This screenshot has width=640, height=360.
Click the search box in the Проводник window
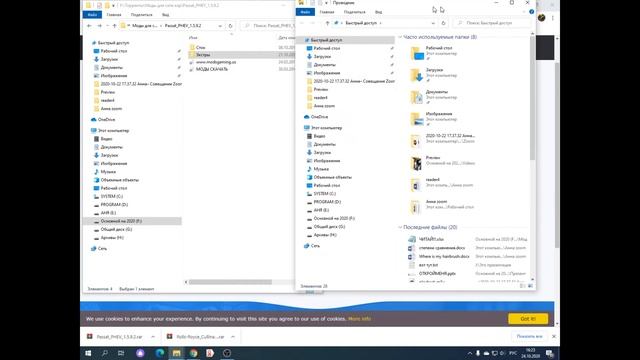493,23
